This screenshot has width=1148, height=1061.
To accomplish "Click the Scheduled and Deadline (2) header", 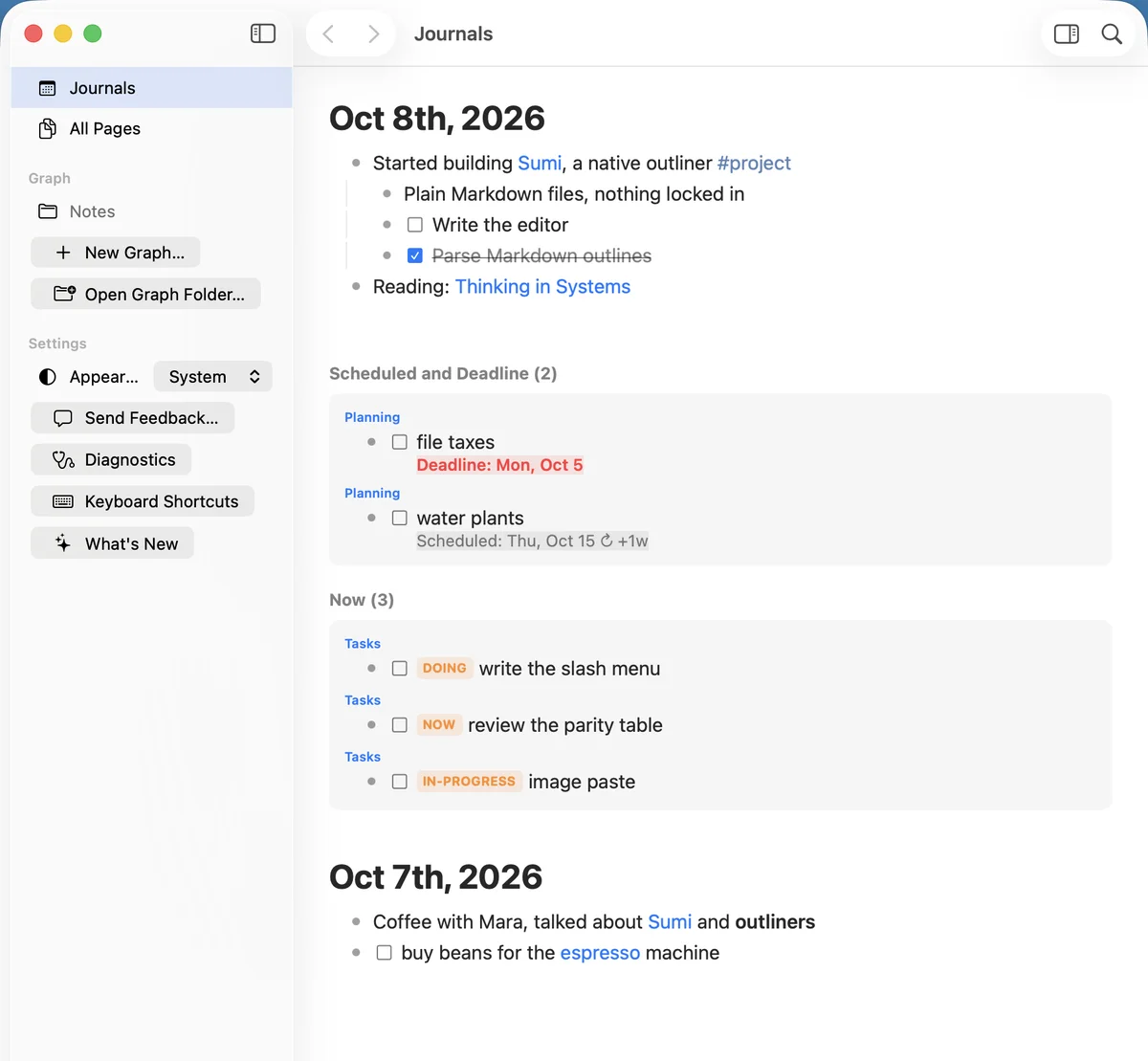I will (443, 373).
